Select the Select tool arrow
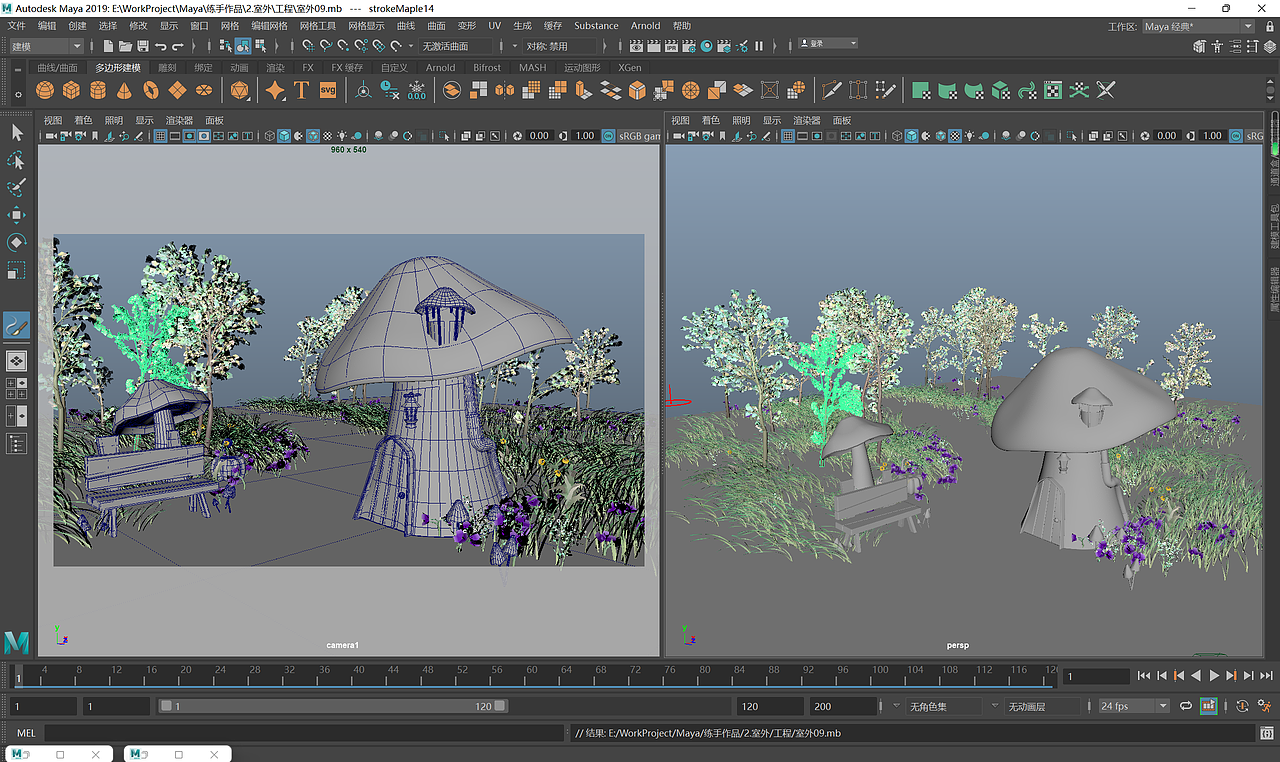 (x=17, y=132)
